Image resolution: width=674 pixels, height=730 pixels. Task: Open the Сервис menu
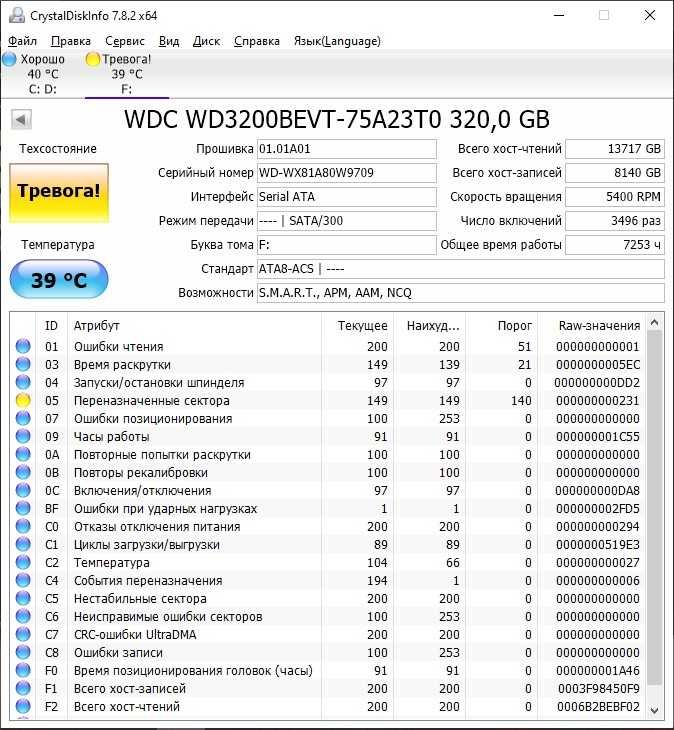[125, 41]
